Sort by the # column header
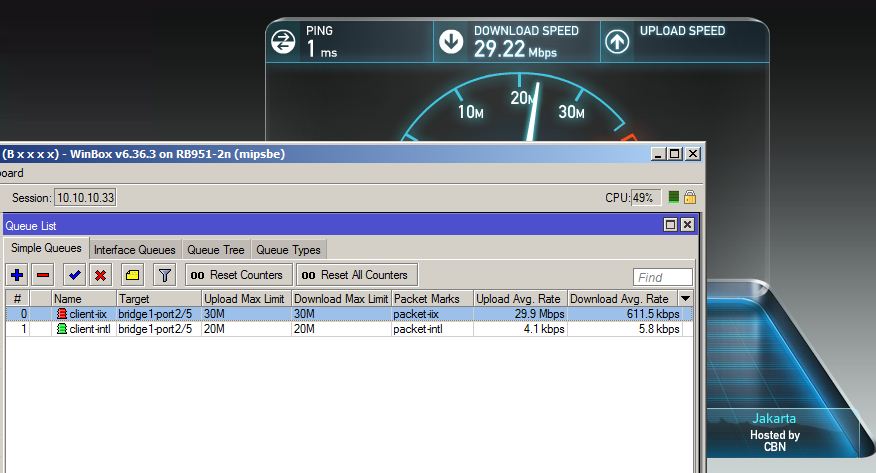The width and height of the screenshot is (876, 473). point(17,298)
